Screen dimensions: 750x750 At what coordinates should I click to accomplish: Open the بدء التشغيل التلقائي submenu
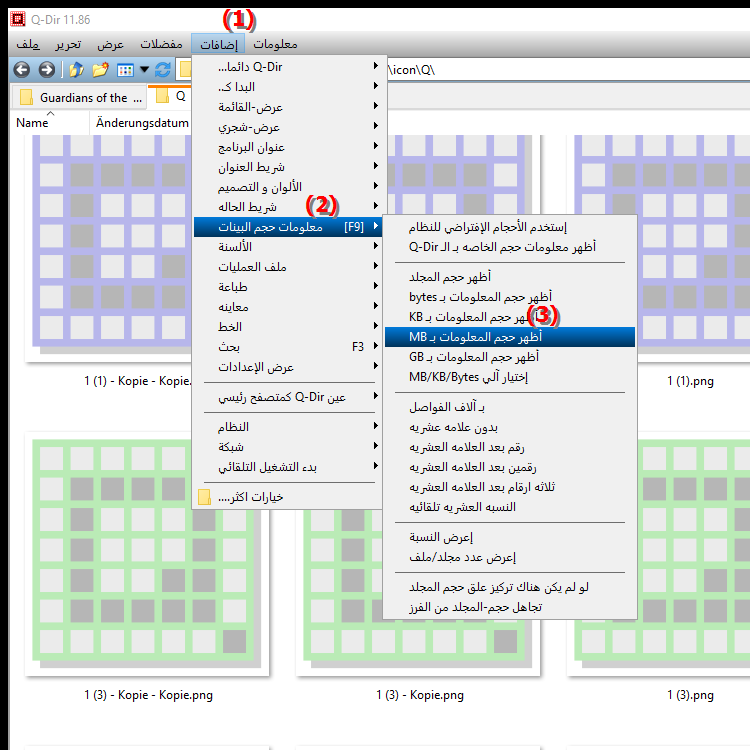point(287,467)
